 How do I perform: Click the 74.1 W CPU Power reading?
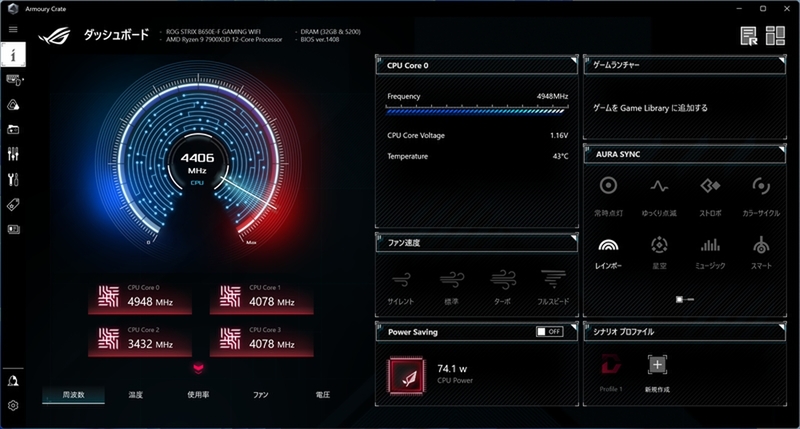coord(452,368)
